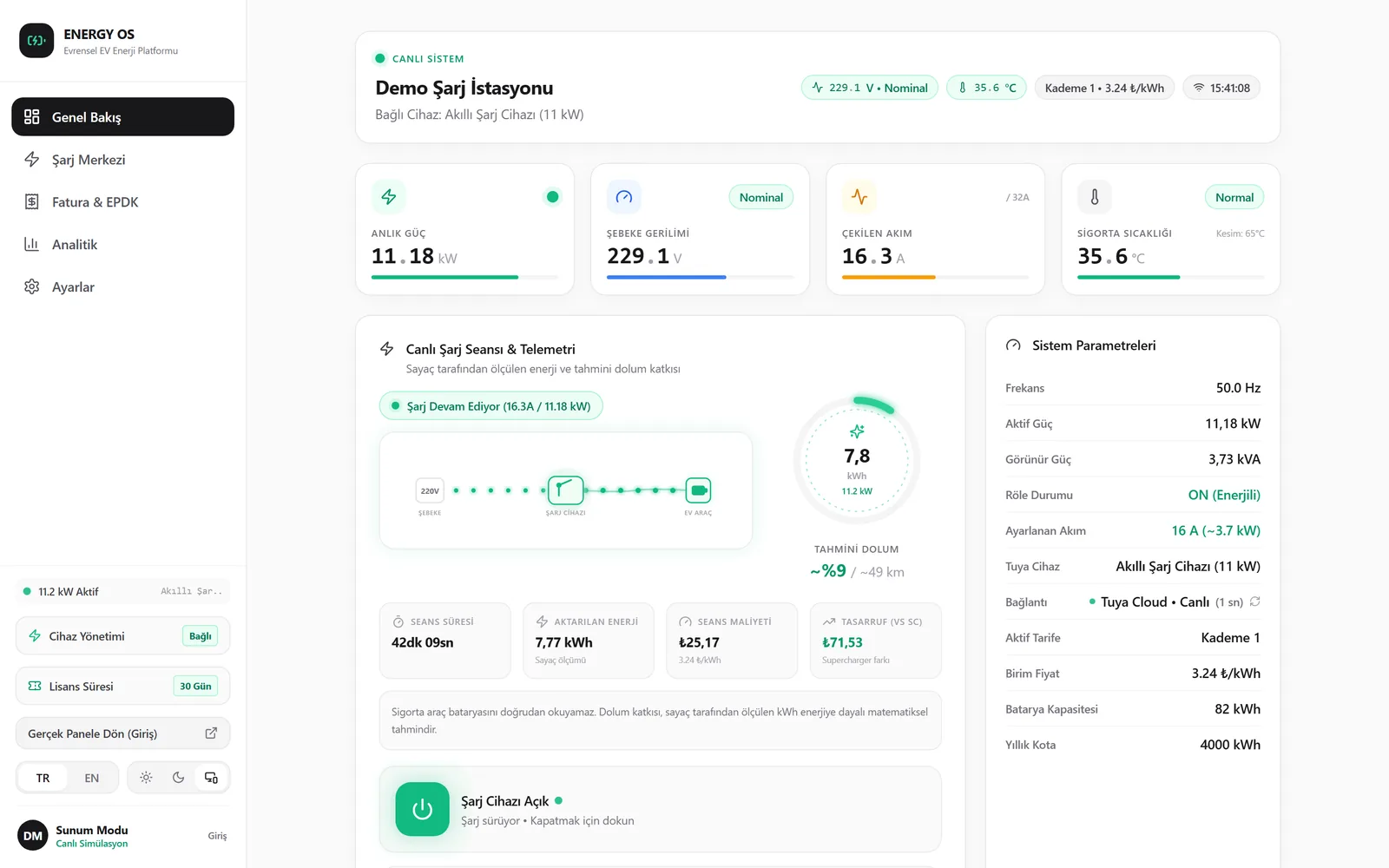Click the 11.2 kW Aktif status row
The width and height of the screenshot is (1389, 868).
point(122,591)
